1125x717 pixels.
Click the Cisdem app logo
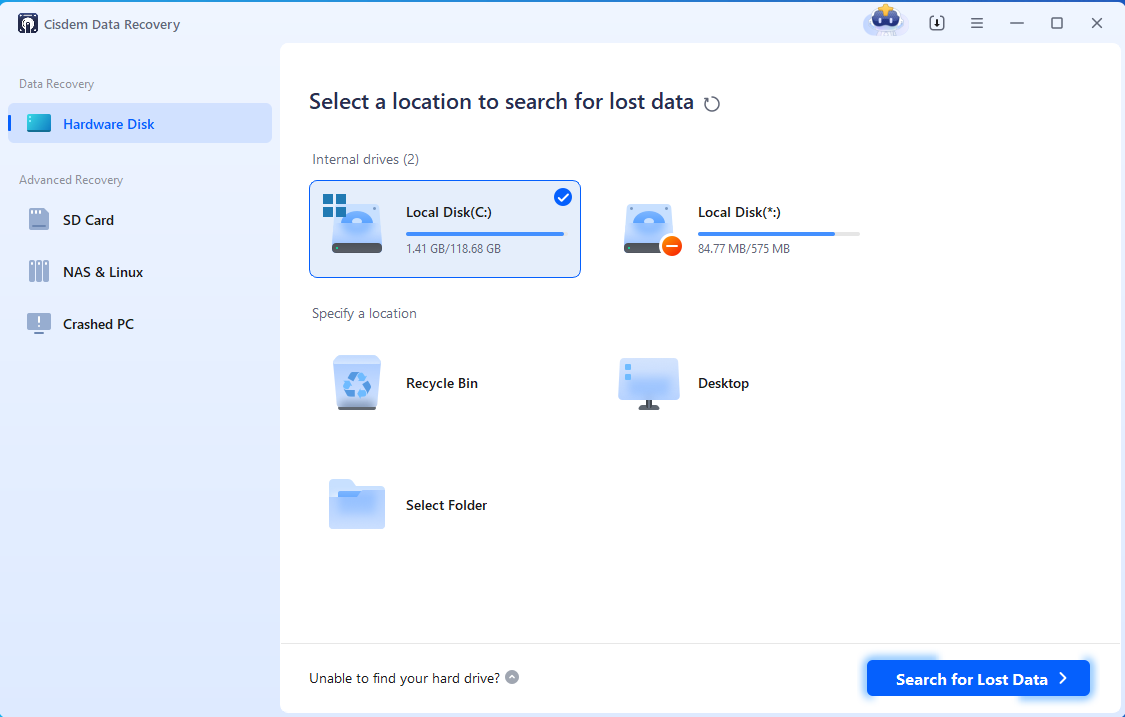[x=28, y=24]
